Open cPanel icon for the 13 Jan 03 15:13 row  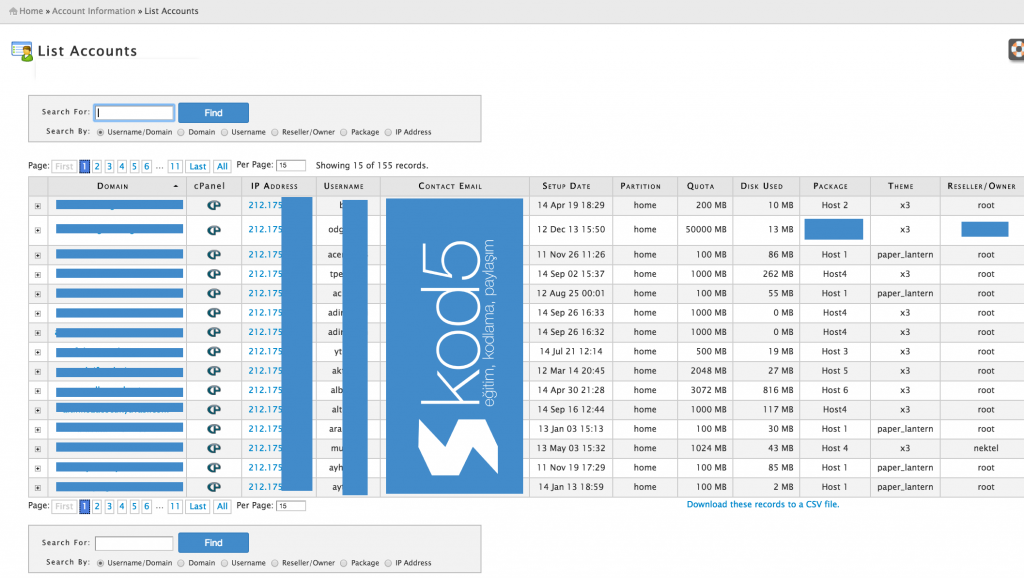click(x=214, y=429)
